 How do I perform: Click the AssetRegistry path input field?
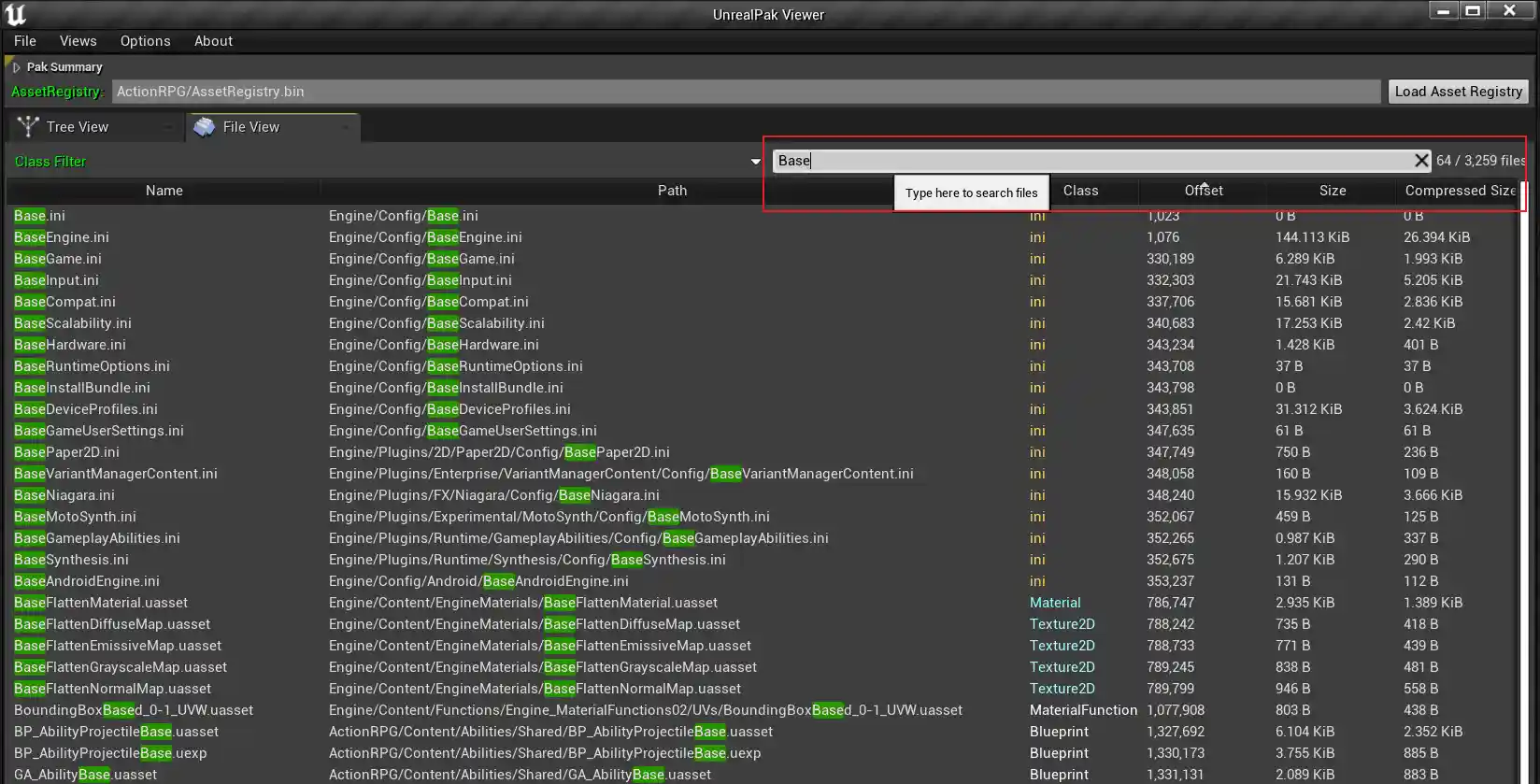(x=745, y=92)
